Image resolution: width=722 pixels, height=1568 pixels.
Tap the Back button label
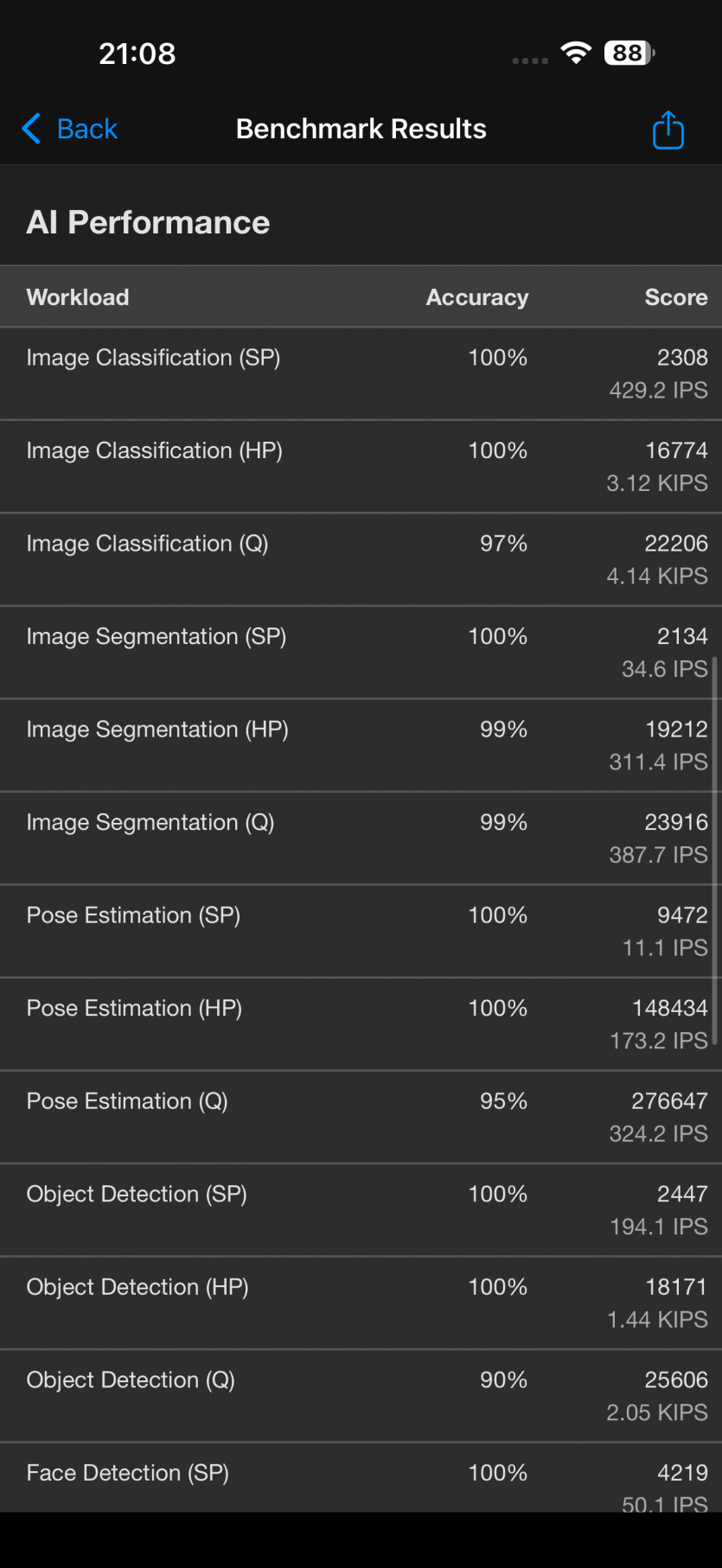coord(86,129)
